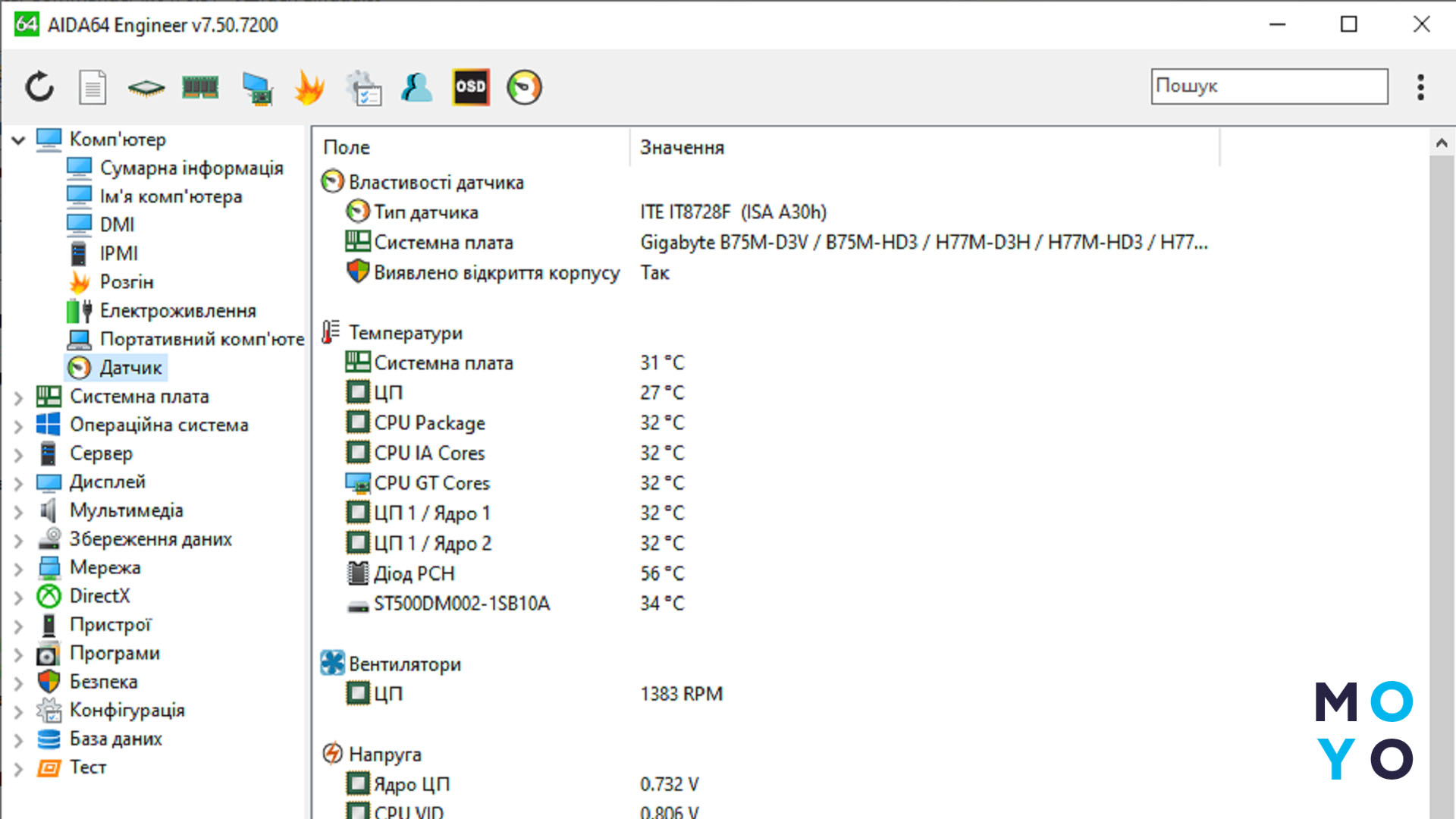Open the user profile toolbar icon

[x=416, y=87]
